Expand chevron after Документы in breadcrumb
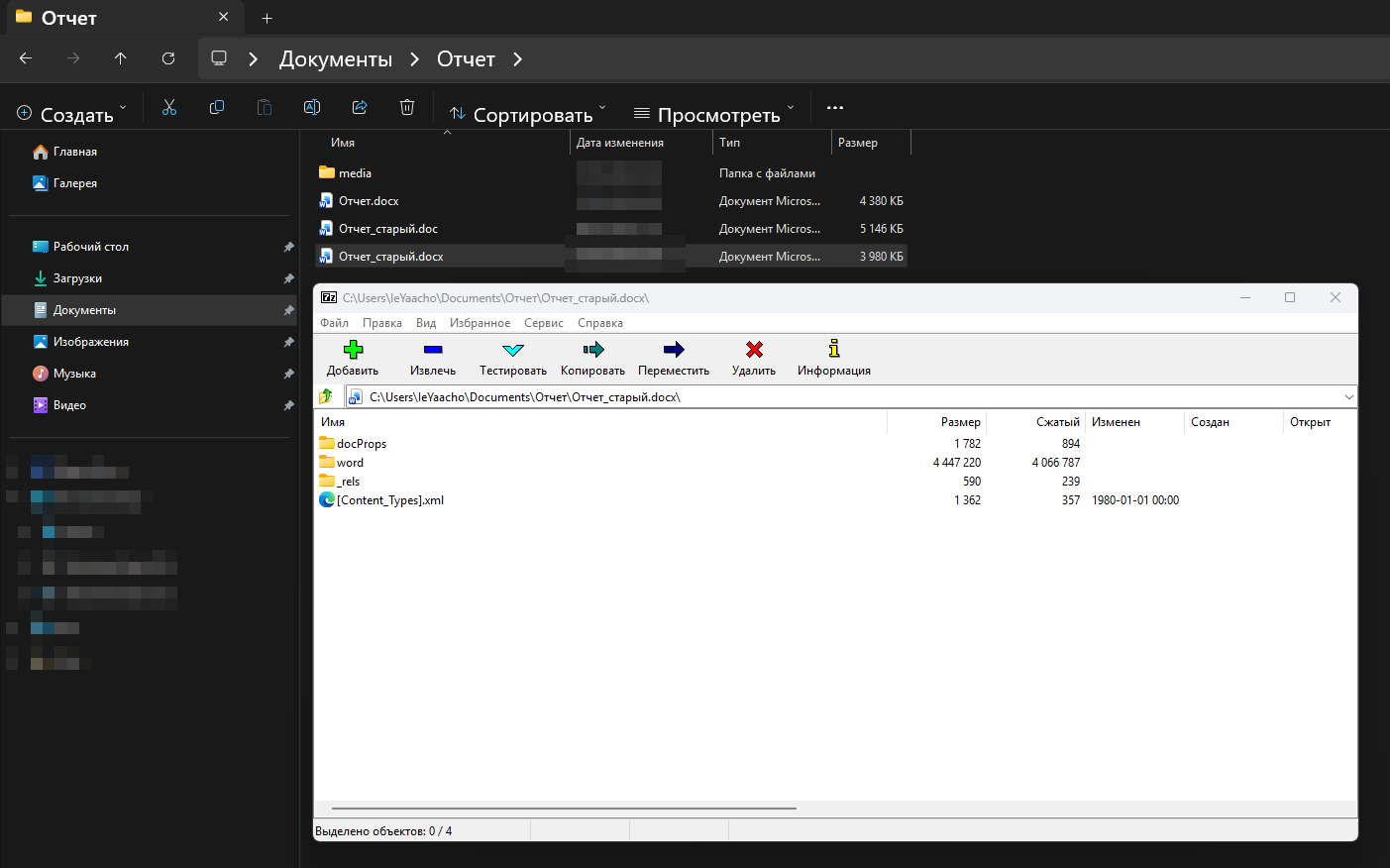This screenshot has width=1390, height=868. 414,59
